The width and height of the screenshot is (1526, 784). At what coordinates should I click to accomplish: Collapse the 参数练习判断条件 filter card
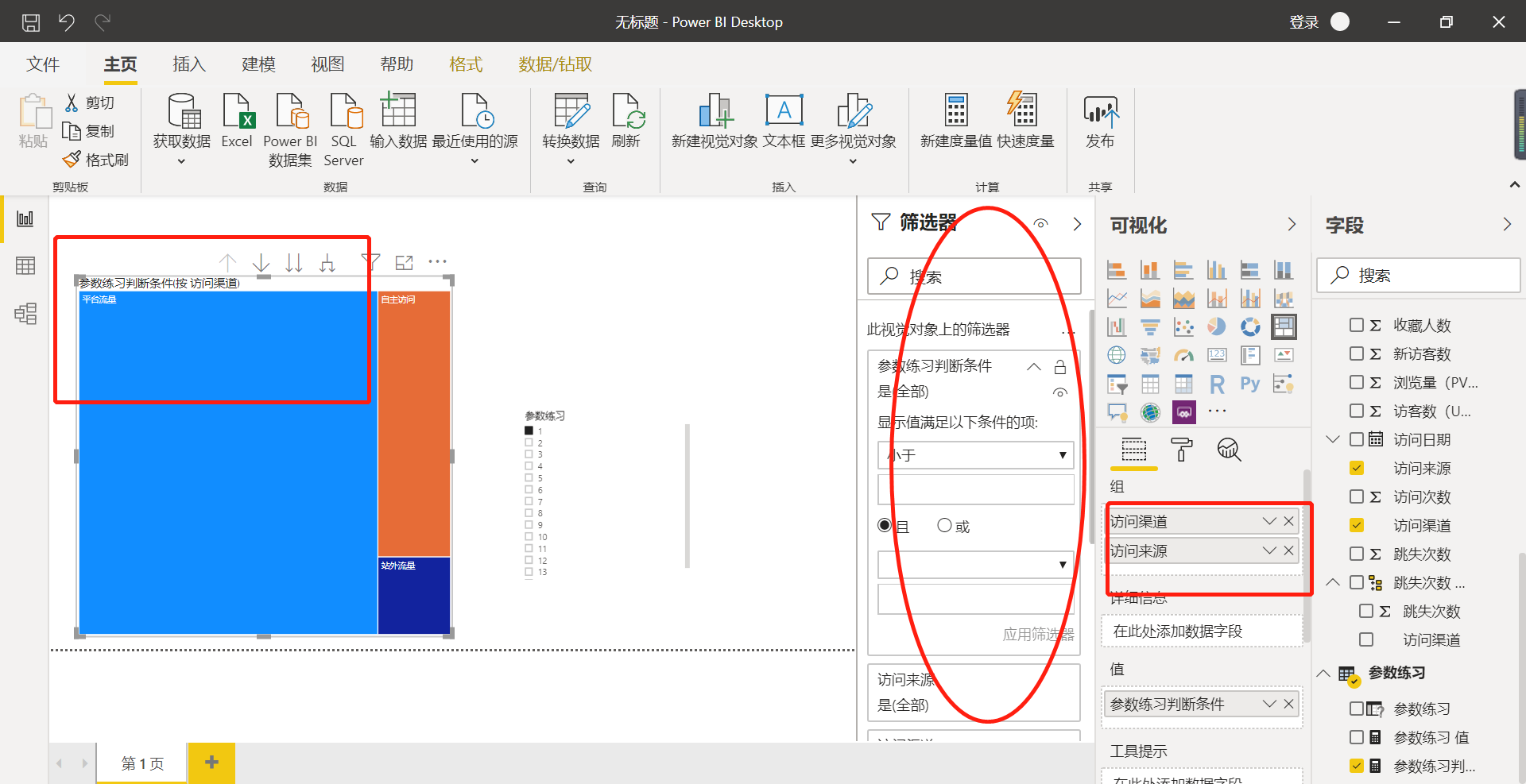(x=1034, y=367)
